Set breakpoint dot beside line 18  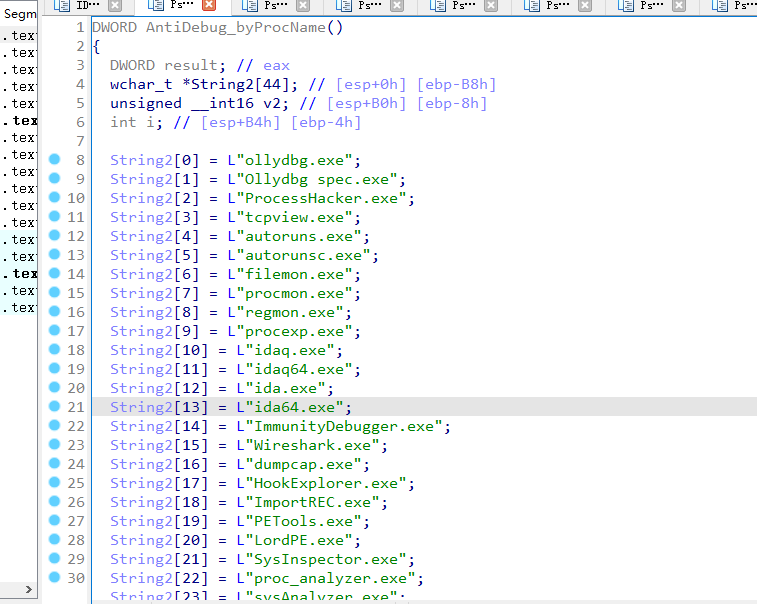pyautogui.click(x=55, y=349)
